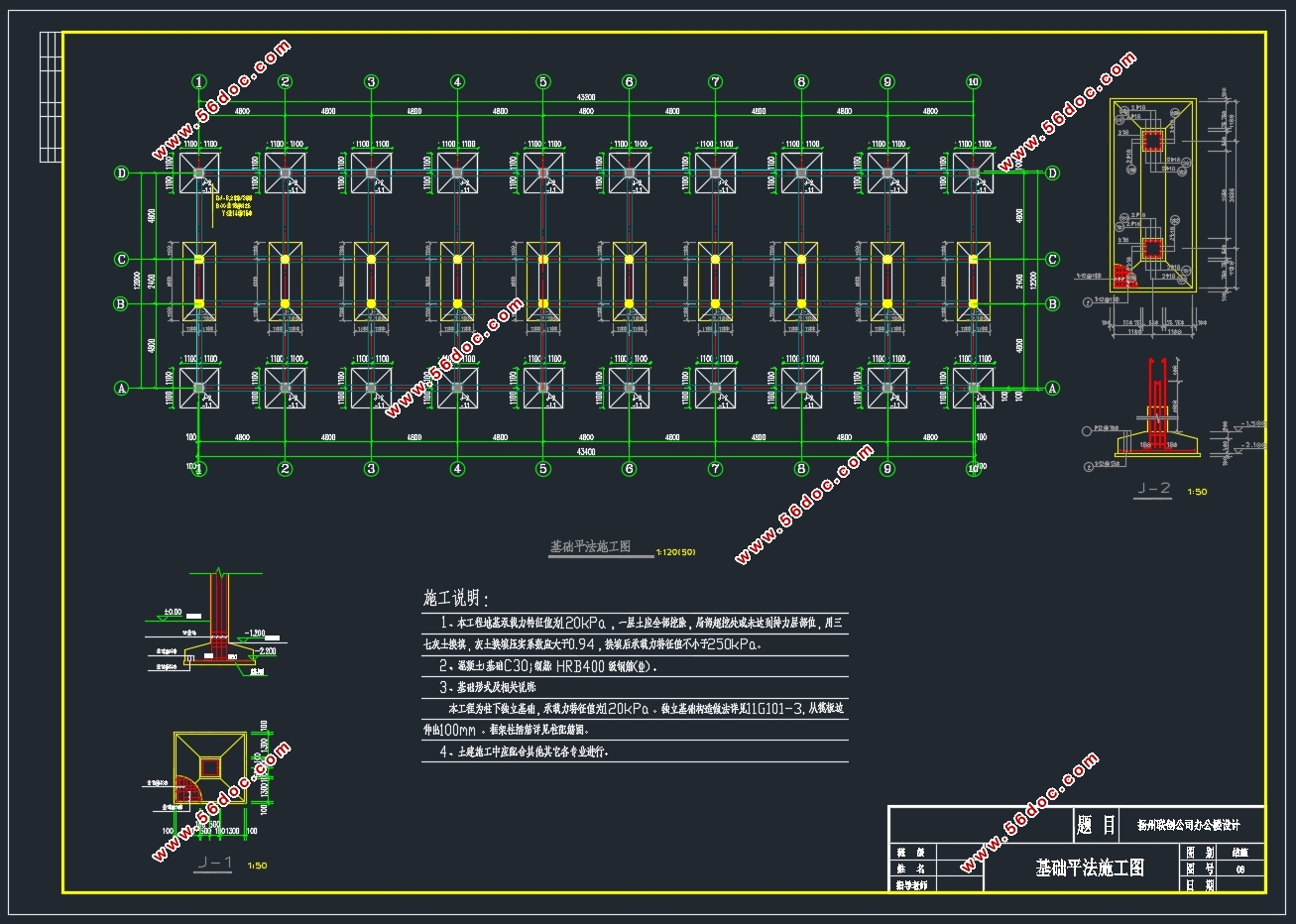This screenshot has width=1296, height=924.
Task: Click the J-1 plan view footing detail
Action: point(209,767)
